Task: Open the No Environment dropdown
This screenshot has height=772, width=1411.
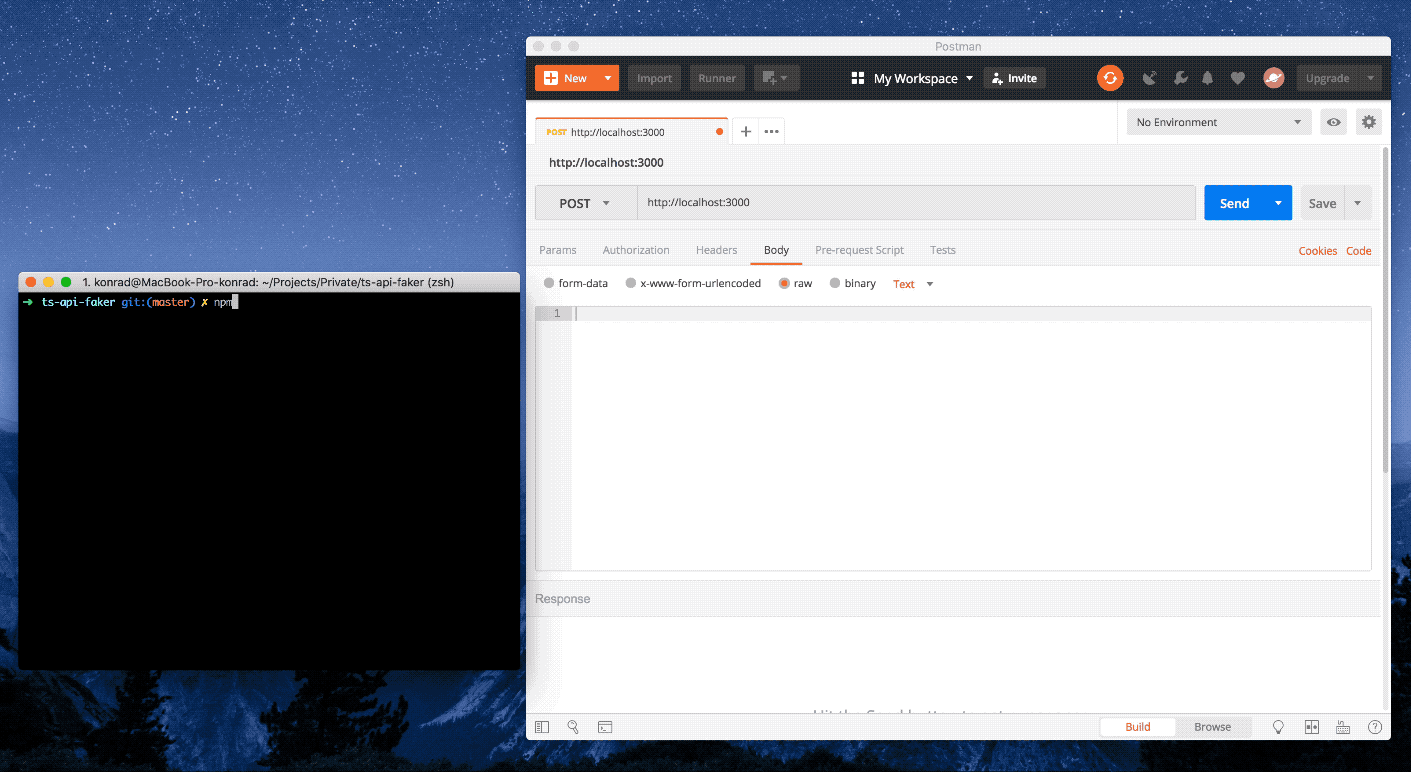Action: [x=1219, y=122]
